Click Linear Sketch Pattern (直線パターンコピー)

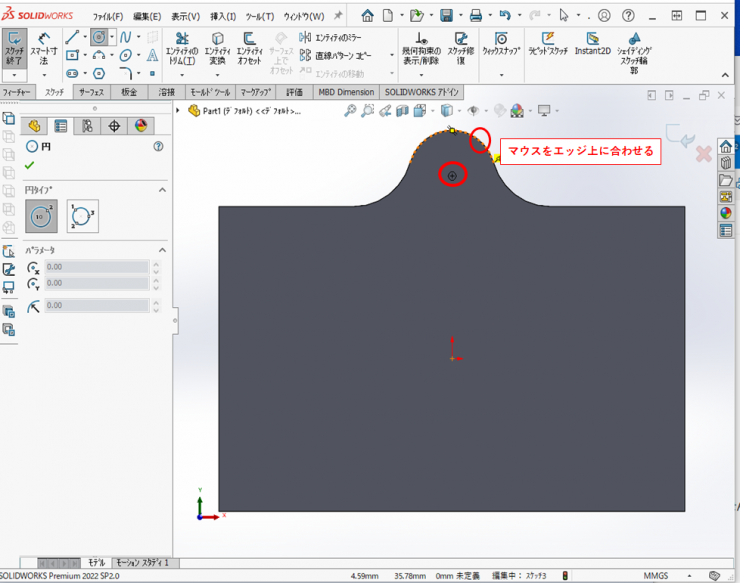(336, 56)
